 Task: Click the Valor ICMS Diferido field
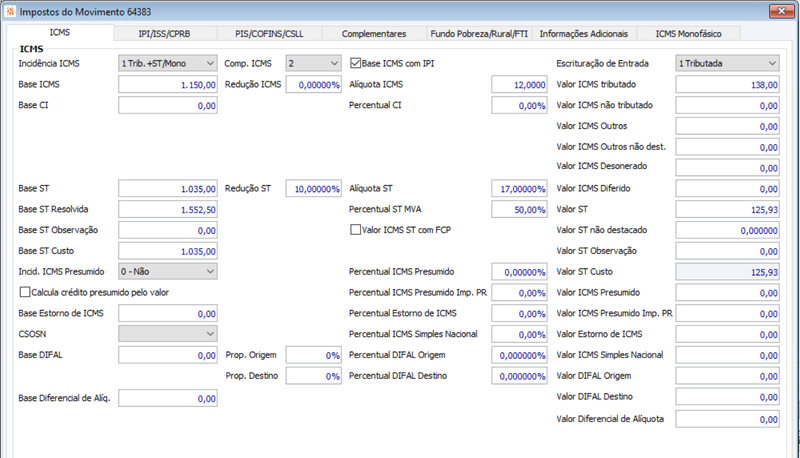[728, 189]
